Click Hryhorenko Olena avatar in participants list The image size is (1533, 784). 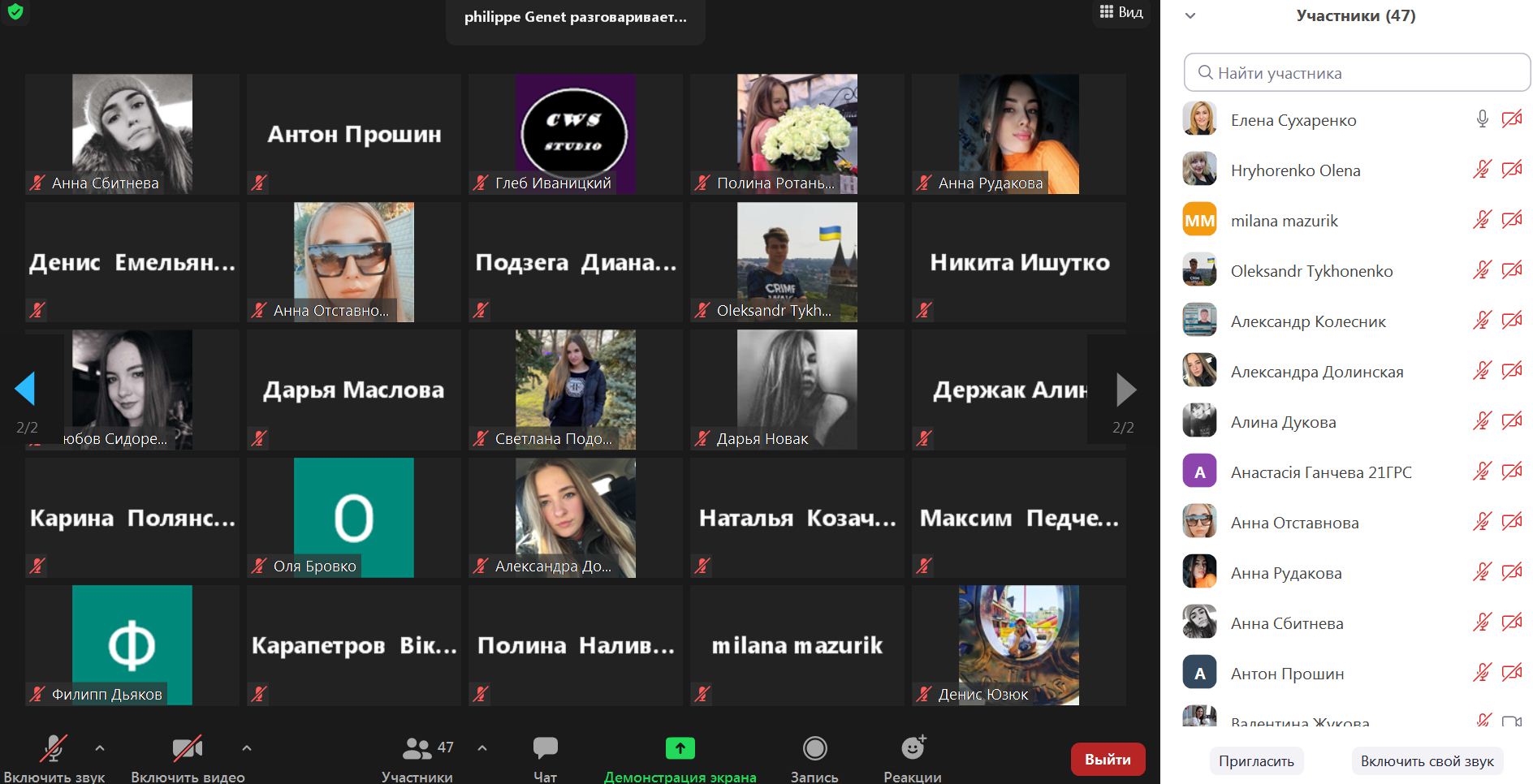[1199, 169]
